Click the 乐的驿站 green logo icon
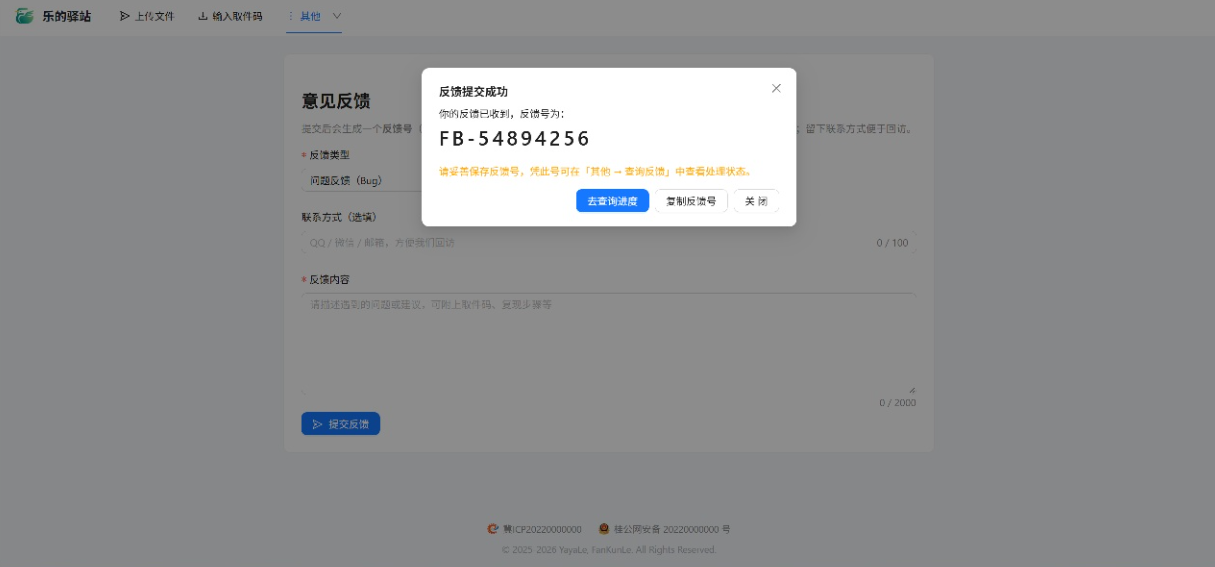The height and width of the screenshot is (567, 1215). point(25,16)
